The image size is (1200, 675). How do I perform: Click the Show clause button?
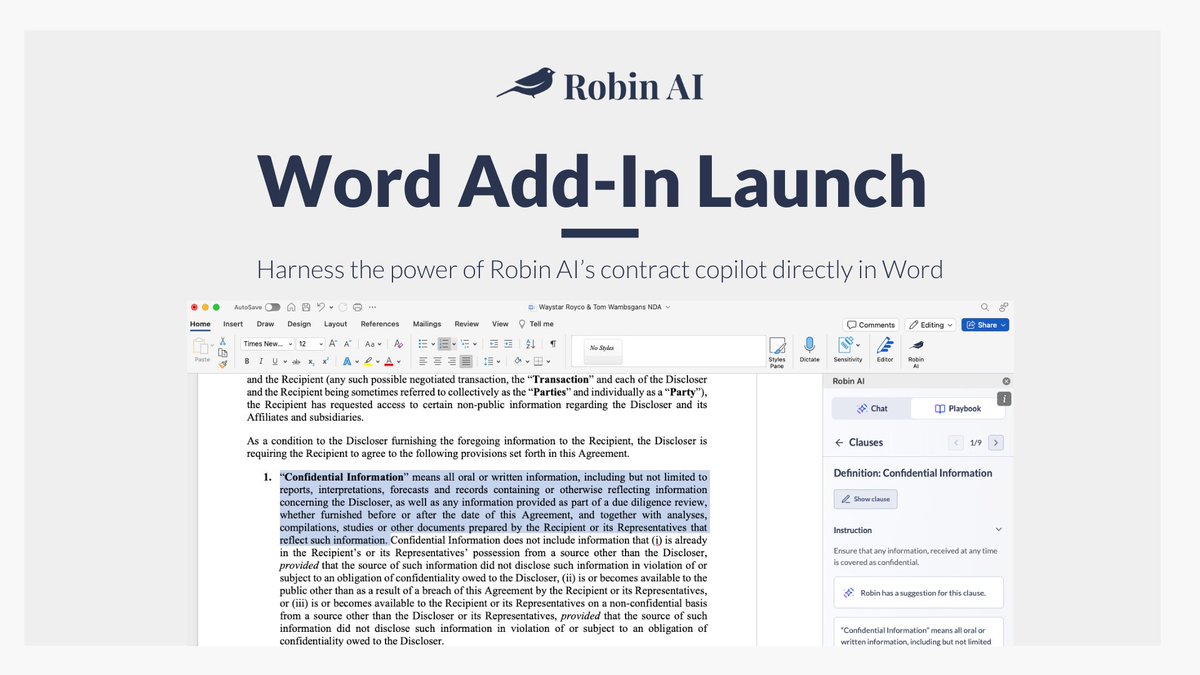point(865,499)
